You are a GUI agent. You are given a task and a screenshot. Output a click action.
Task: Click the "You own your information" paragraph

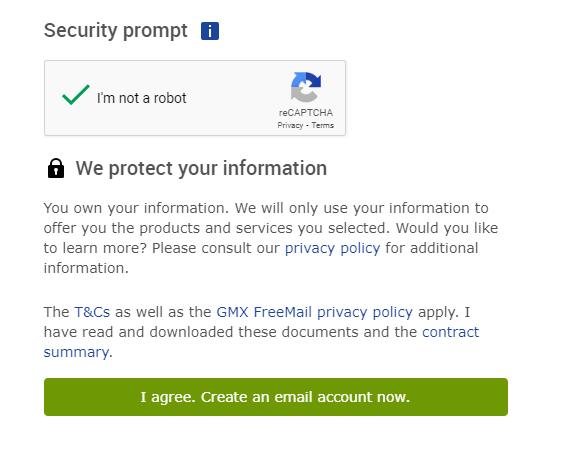[x=271, y=238]
